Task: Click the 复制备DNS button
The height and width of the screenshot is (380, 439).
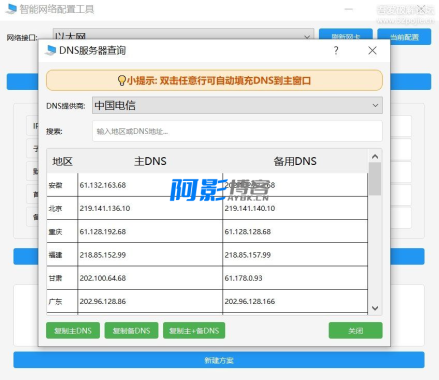Action: (x=131, y=330)
